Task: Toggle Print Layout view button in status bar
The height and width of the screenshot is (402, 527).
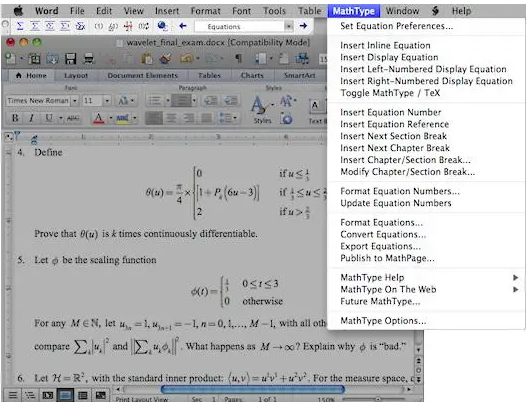Action: [65, 395]
